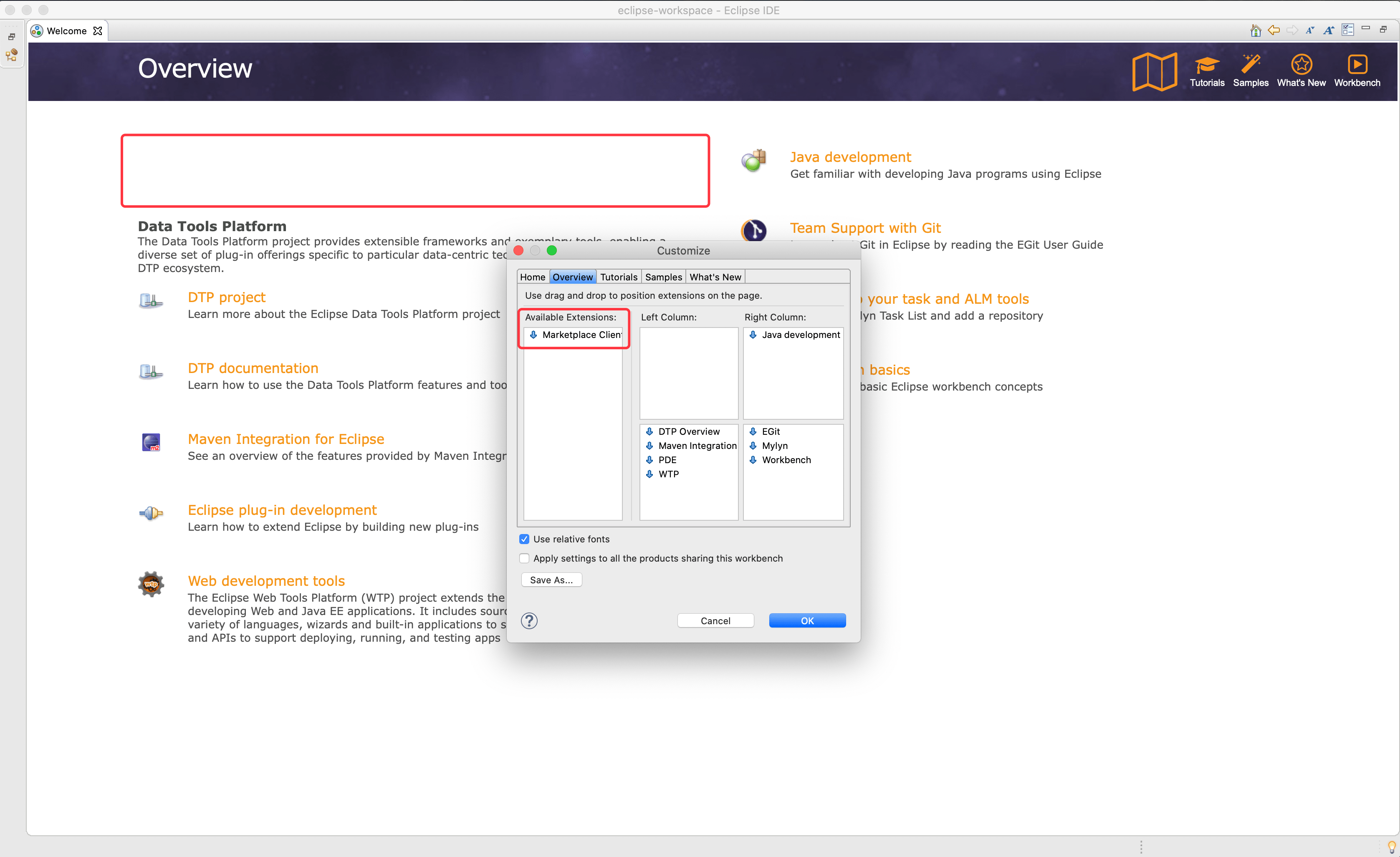Minimize the Welcome view from its toolbar

1366,28
